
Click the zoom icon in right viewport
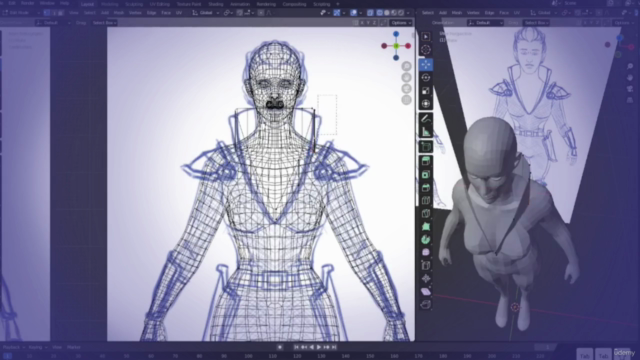630,66
